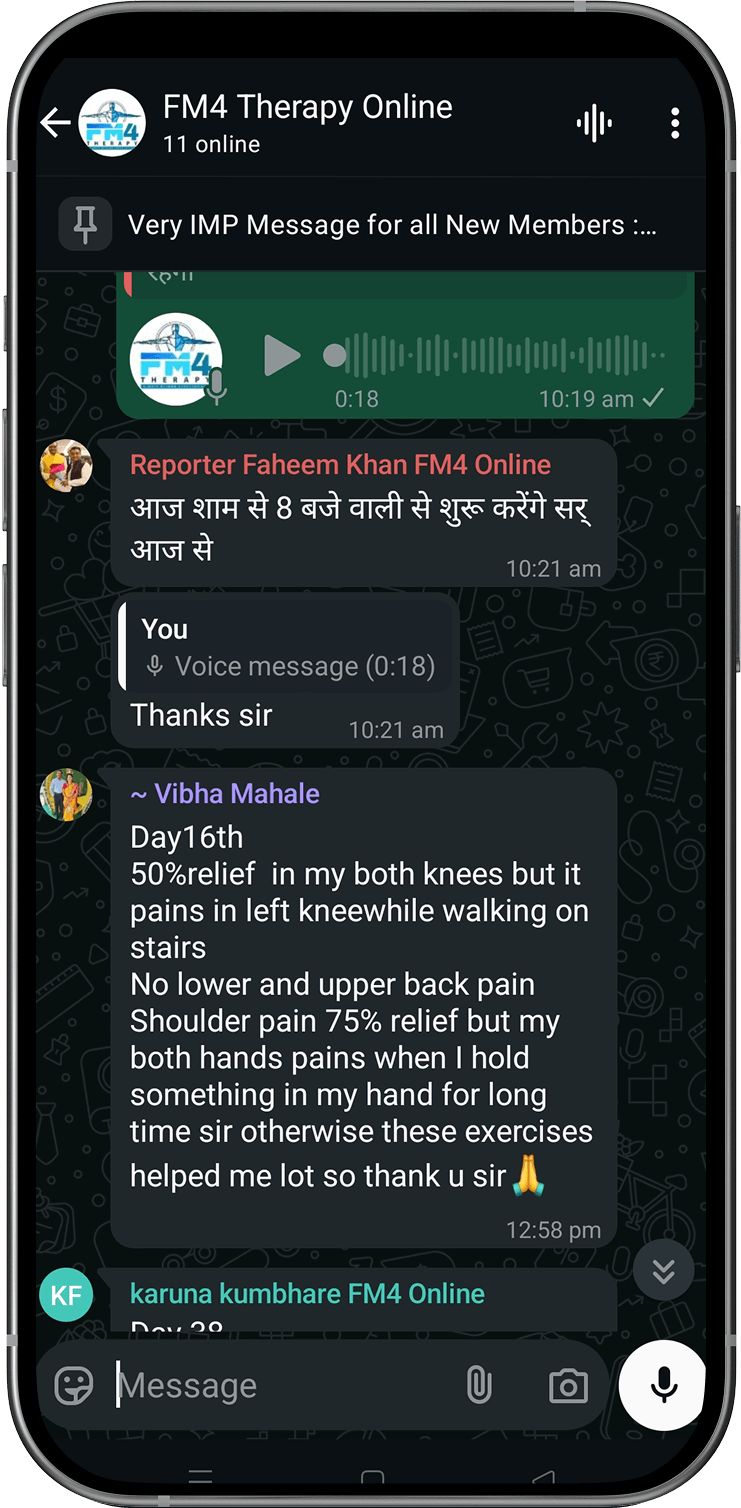Viewport: 741px width, 1508px height.
Task: Attach a file with the paperclip icon
Action: tap(479, 1385)
